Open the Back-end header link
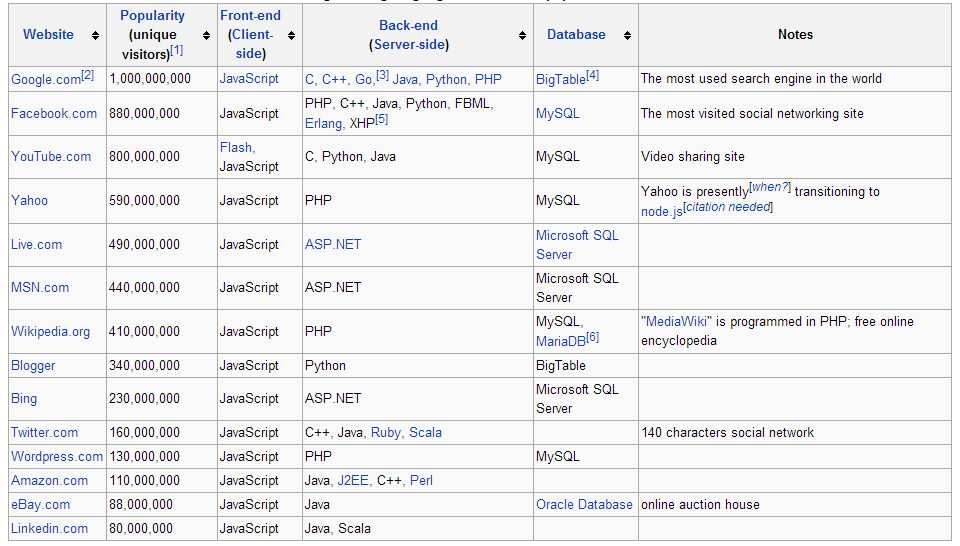960x546 pixels. (x=408, y=25)
